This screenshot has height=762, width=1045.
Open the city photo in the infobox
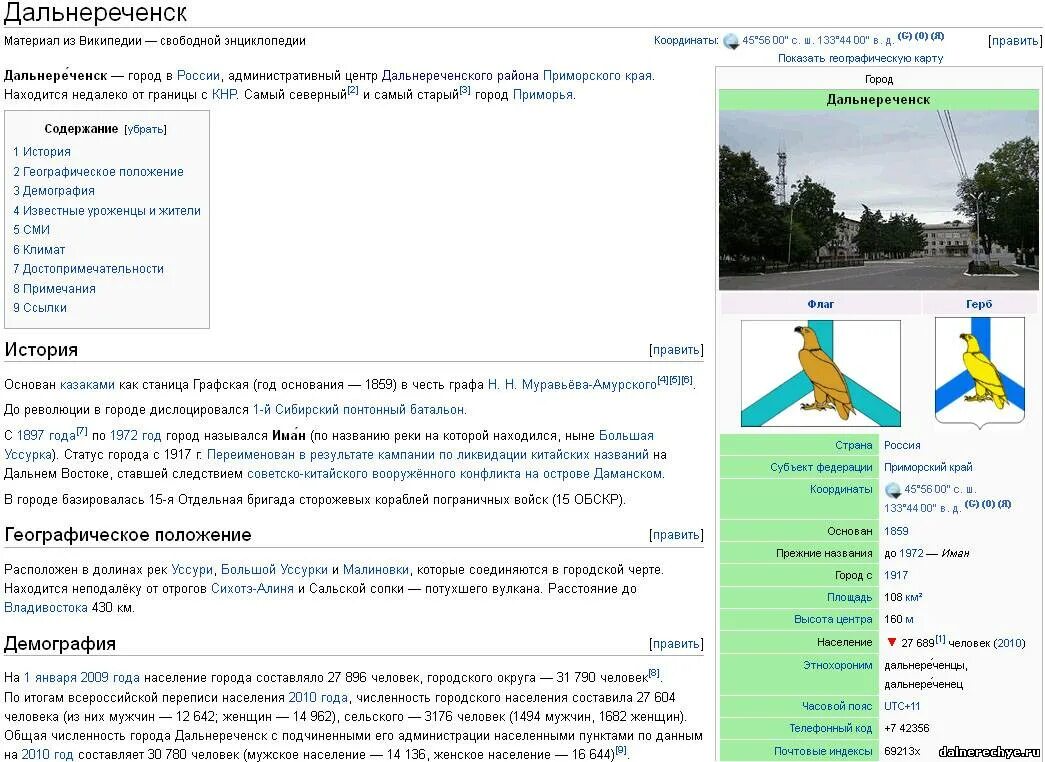878,200
